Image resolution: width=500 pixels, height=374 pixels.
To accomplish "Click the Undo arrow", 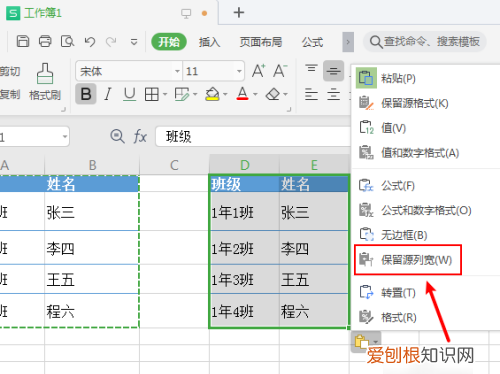I will click(90, 42).
